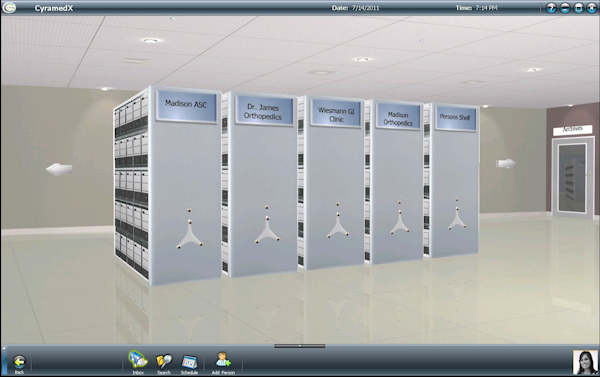Screen dimensions: 600x377
Task: Click the toolbar collapse handle bar
Action: (x=300, y=346)
